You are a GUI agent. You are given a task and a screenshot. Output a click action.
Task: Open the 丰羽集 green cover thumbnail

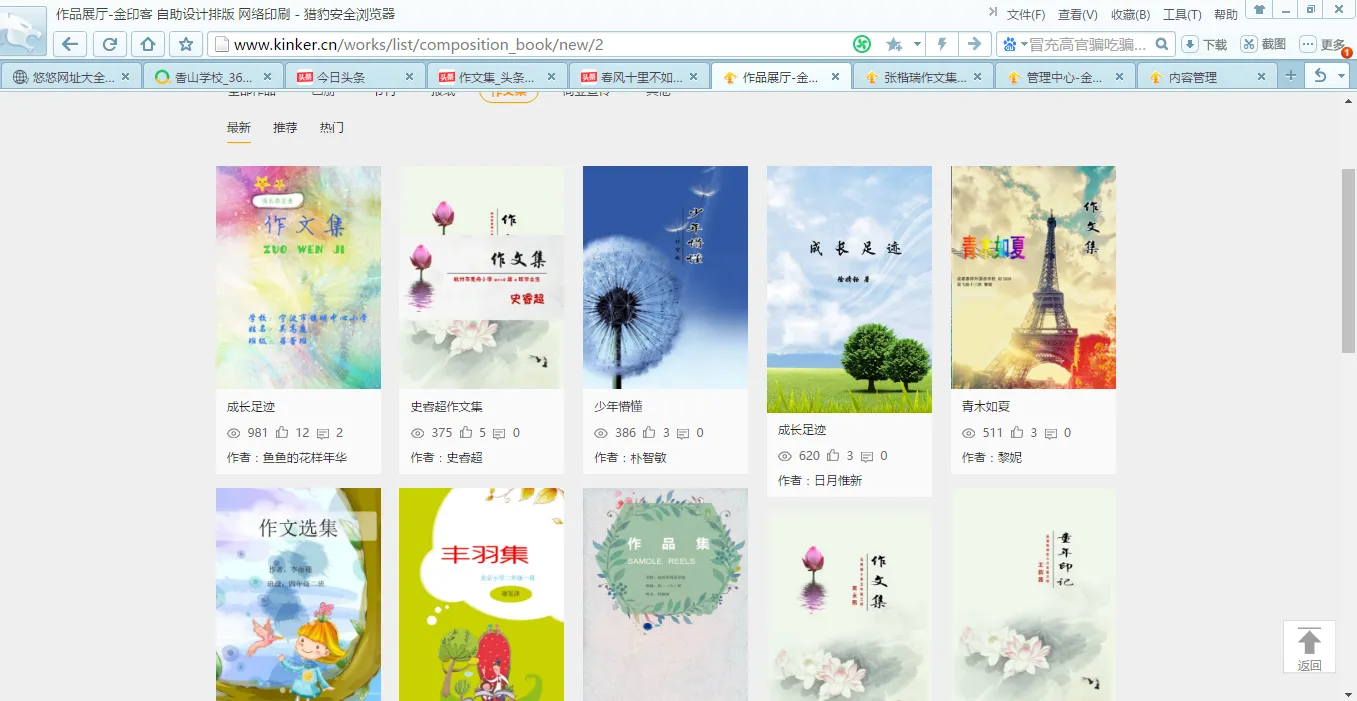tap(481, 594)
